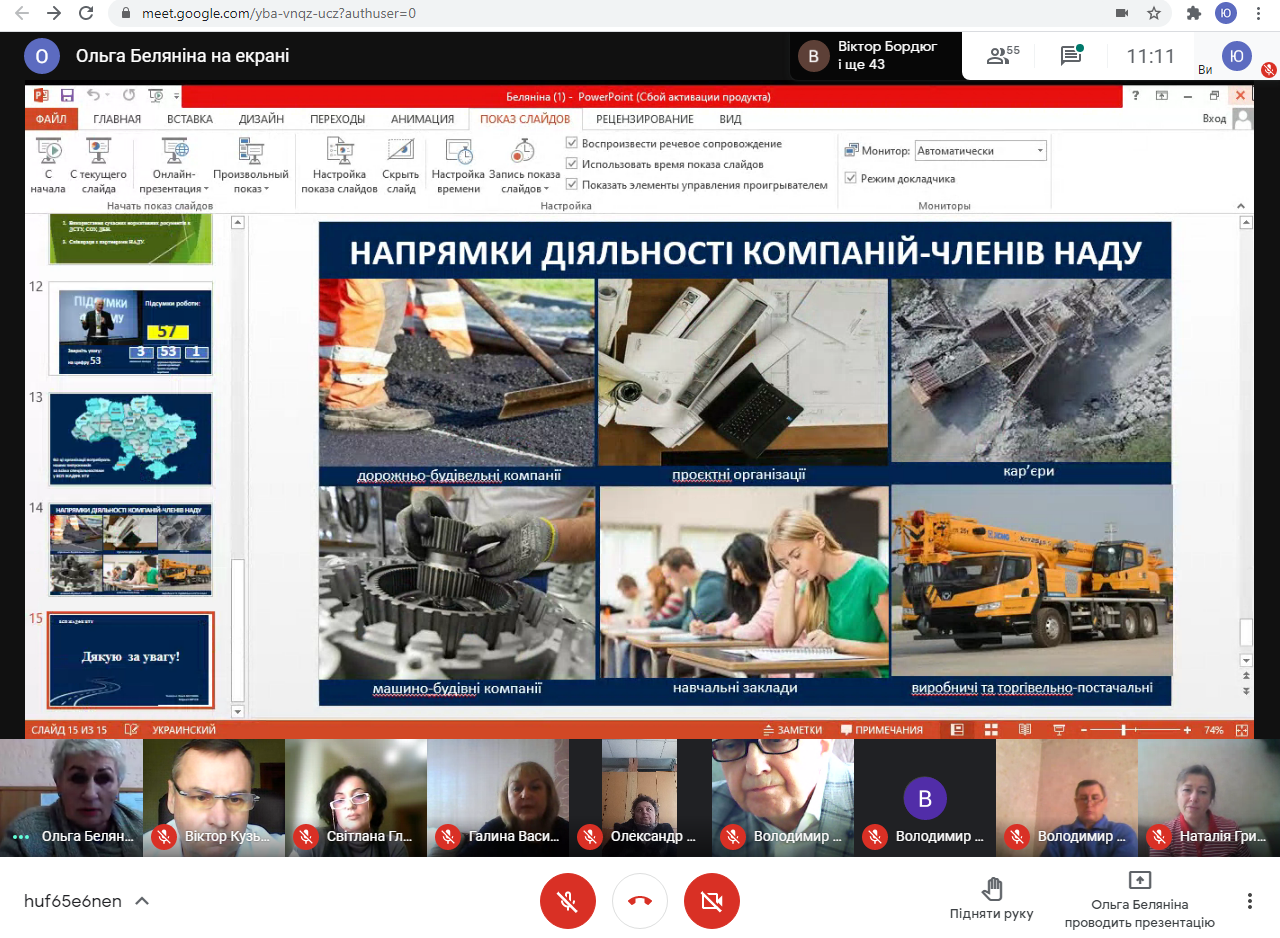Open the Meet chat panel

point(1072,56)
